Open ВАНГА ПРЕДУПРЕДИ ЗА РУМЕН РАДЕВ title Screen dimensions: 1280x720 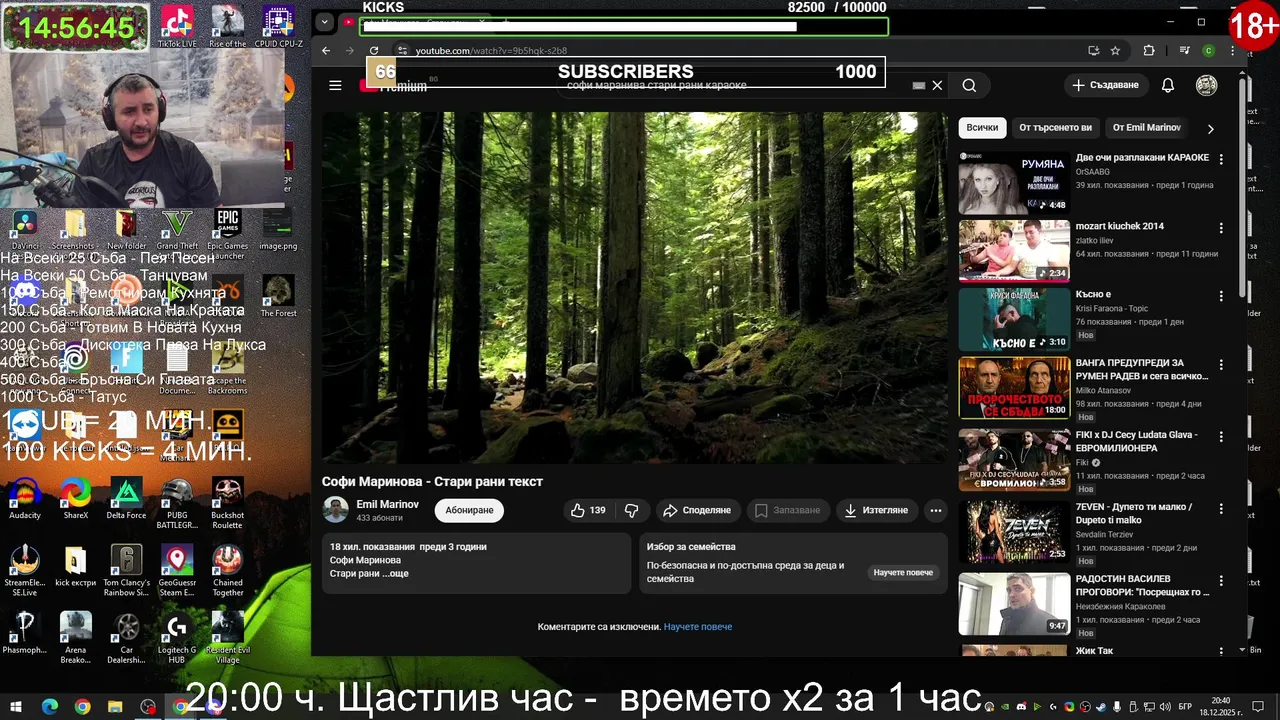[1142, 369]
